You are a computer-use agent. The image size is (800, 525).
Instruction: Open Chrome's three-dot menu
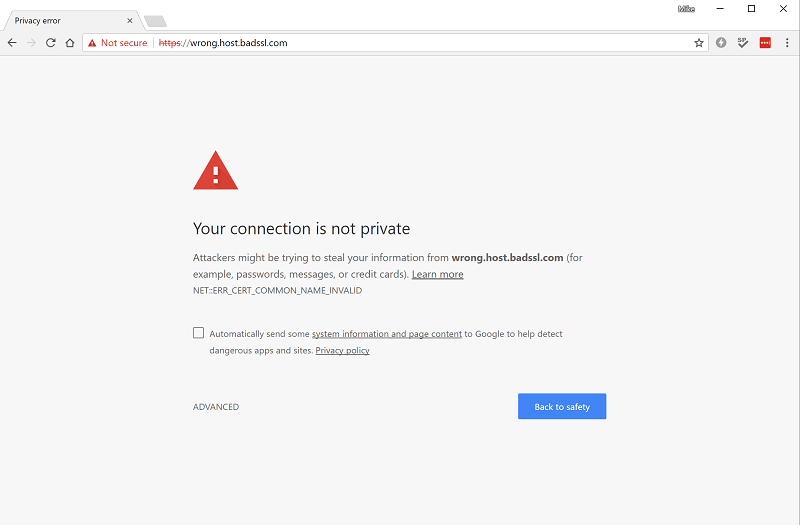pyautogui.click(x=787, y=43)
